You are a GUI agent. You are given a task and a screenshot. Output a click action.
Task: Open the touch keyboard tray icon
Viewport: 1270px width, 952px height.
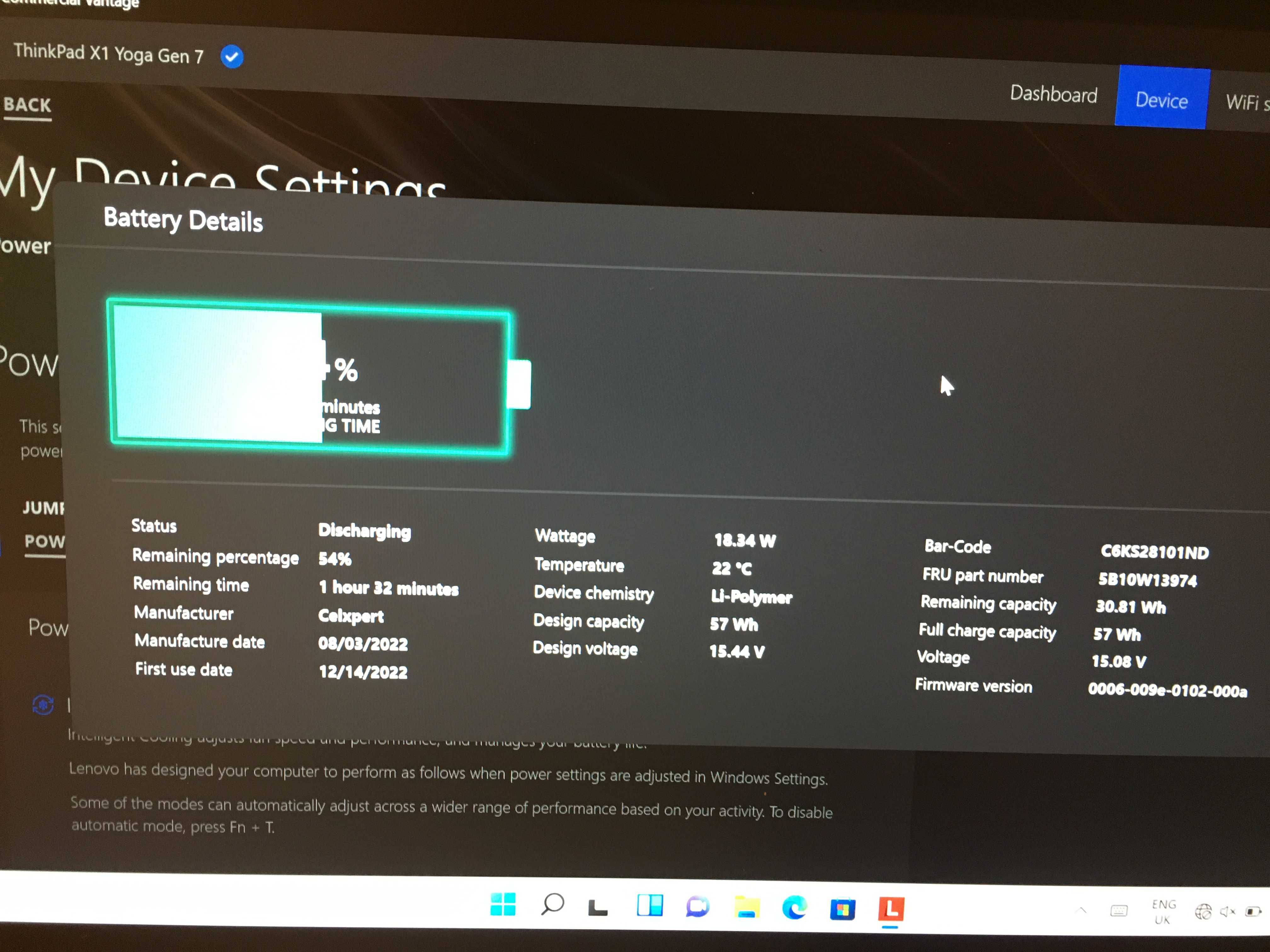pyautogui.click(x=1118, y=911)
